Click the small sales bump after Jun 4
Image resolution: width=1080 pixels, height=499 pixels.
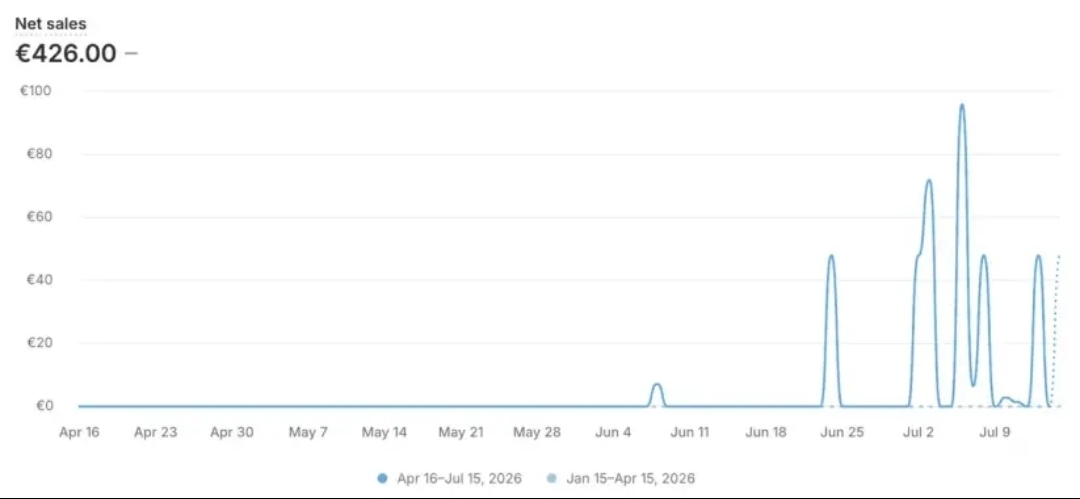pos(657,385)
